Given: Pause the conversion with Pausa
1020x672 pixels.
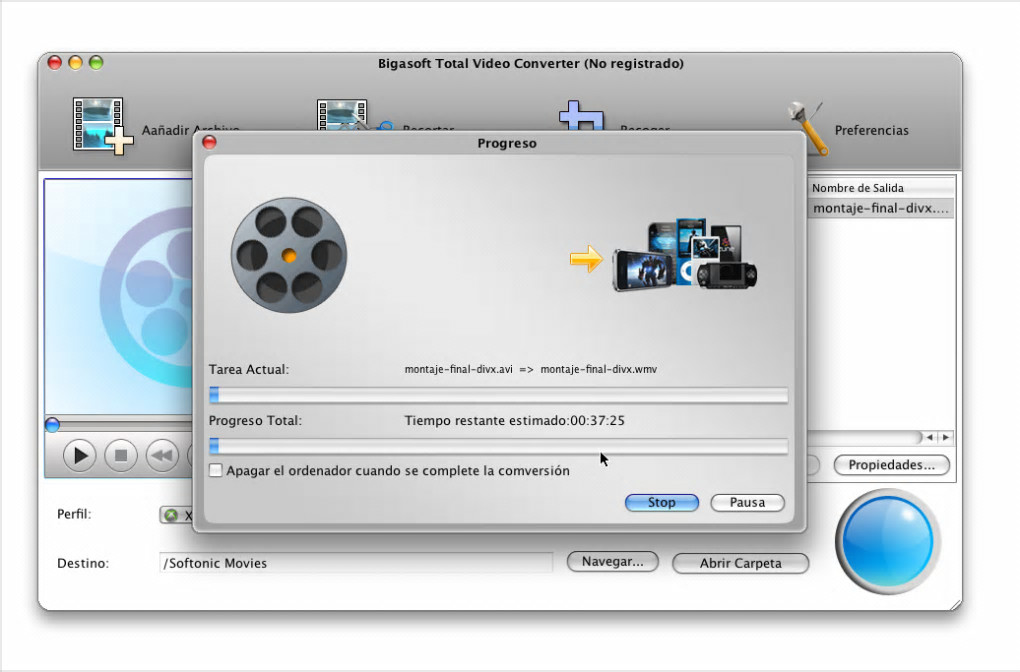Looking at the screenshot, I should click(x=747, y=502).
